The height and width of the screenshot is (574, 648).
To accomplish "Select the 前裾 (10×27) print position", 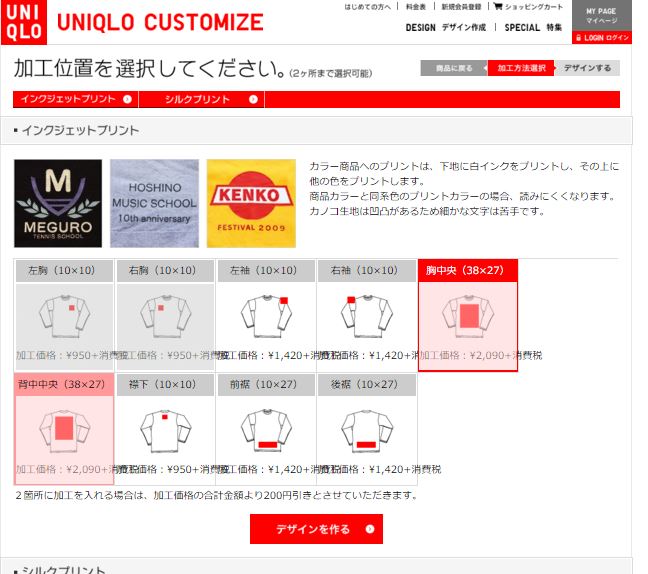I will coord(266,429).
